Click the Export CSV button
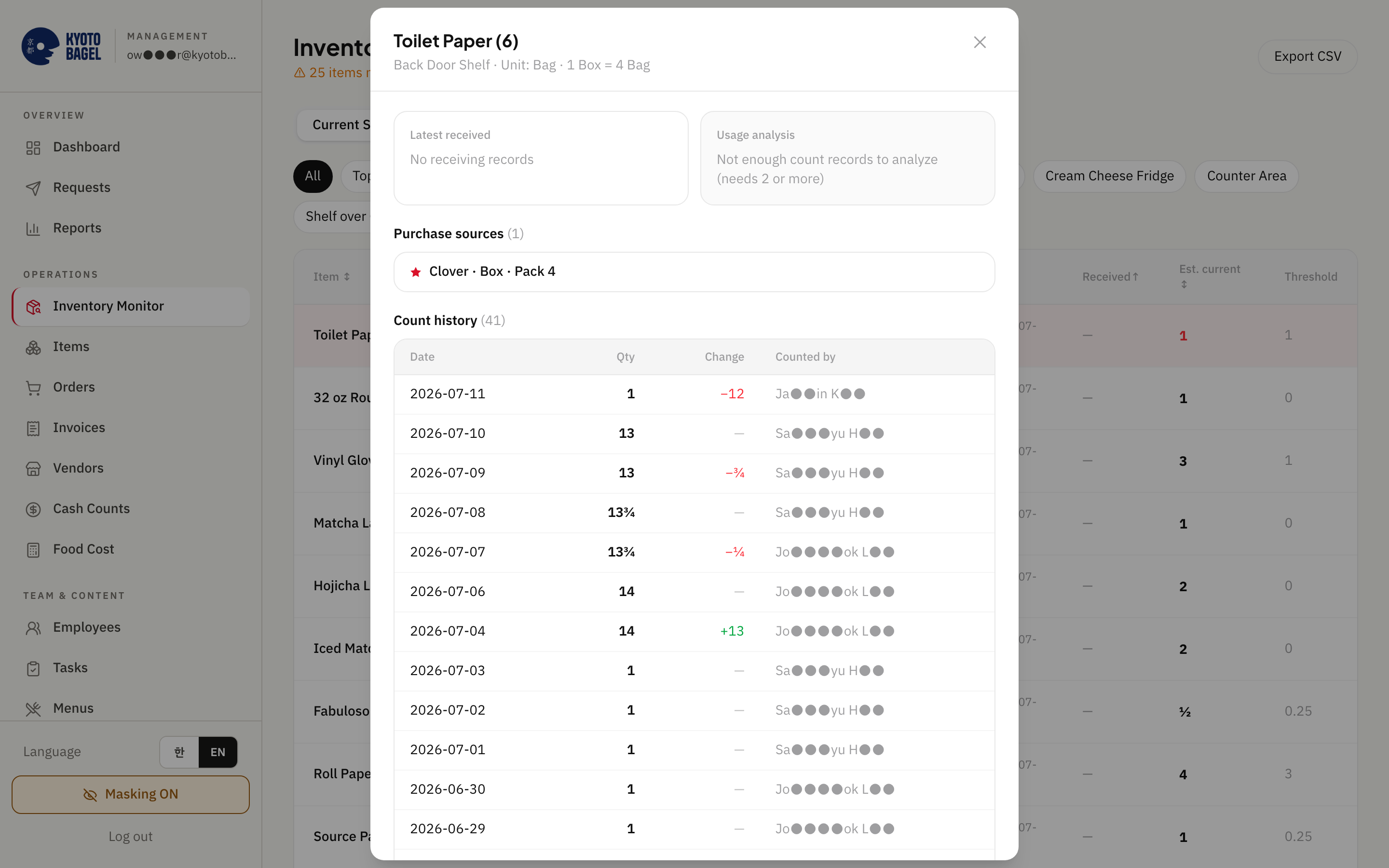1389x868 pixels. pyautogui.click(x=1307, y=56)
